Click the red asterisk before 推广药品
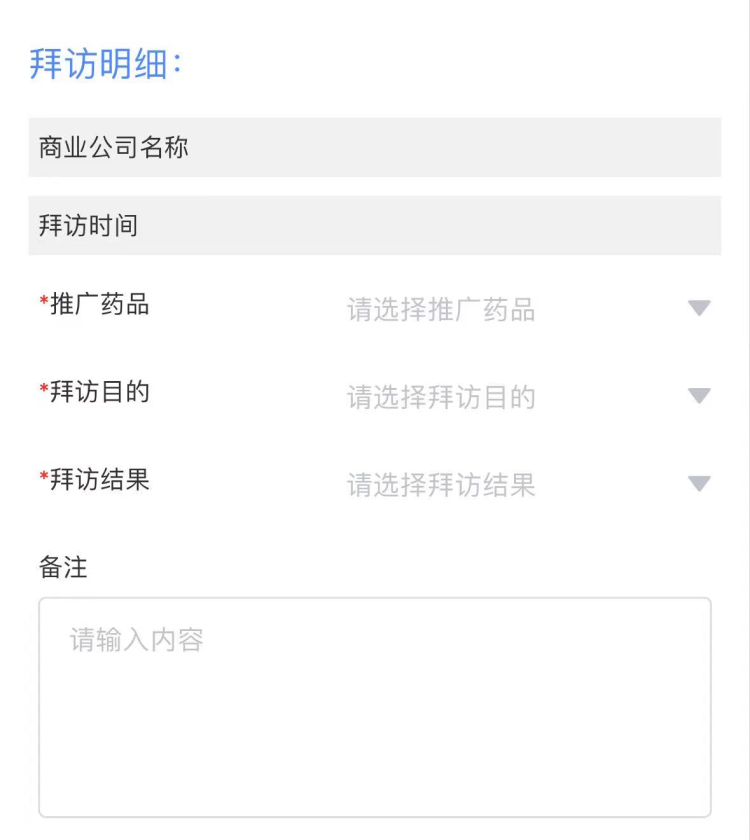This screenshot has height=840, width=750. point(44,299)
